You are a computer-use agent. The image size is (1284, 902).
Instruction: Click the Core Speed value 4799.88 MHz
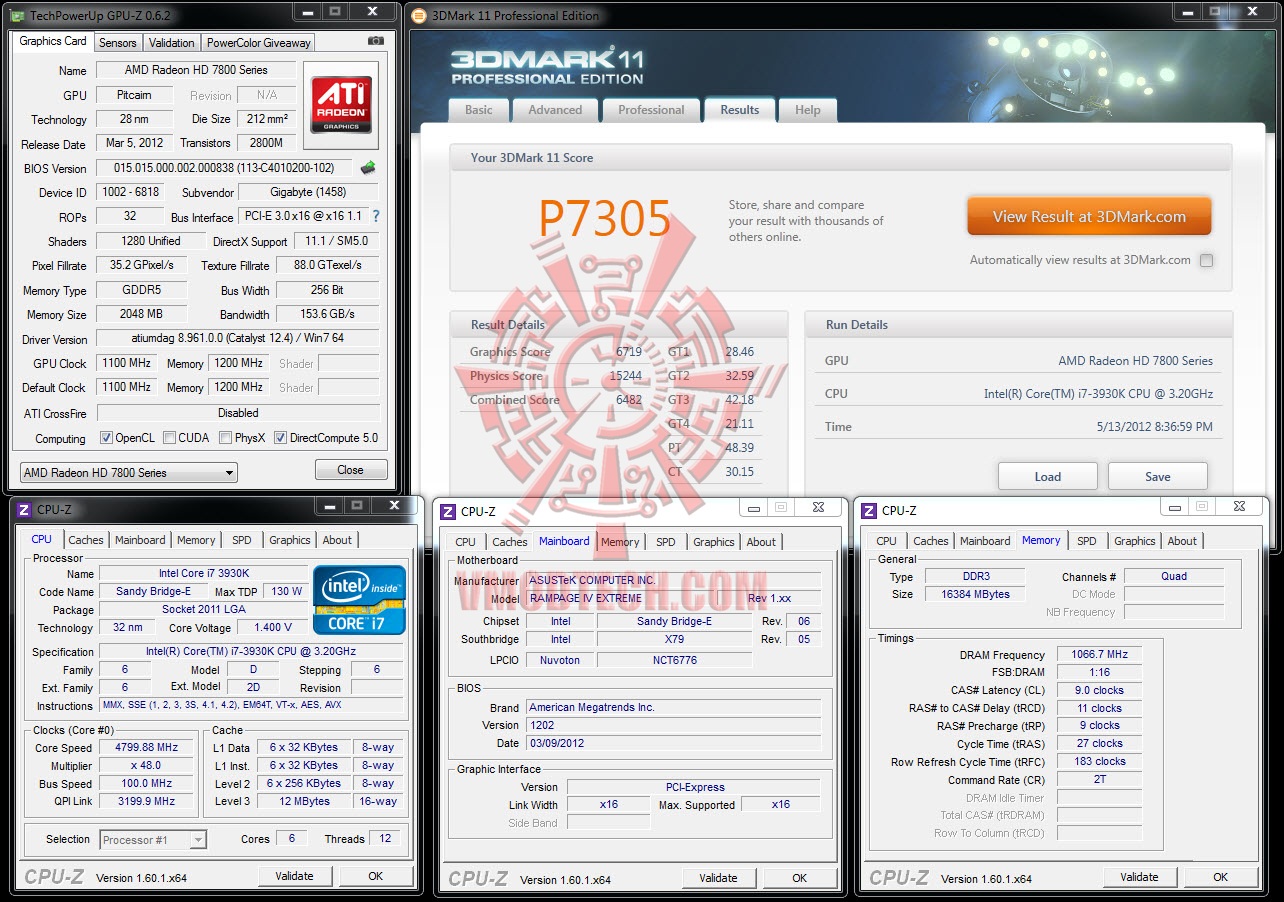coord(148,747)
